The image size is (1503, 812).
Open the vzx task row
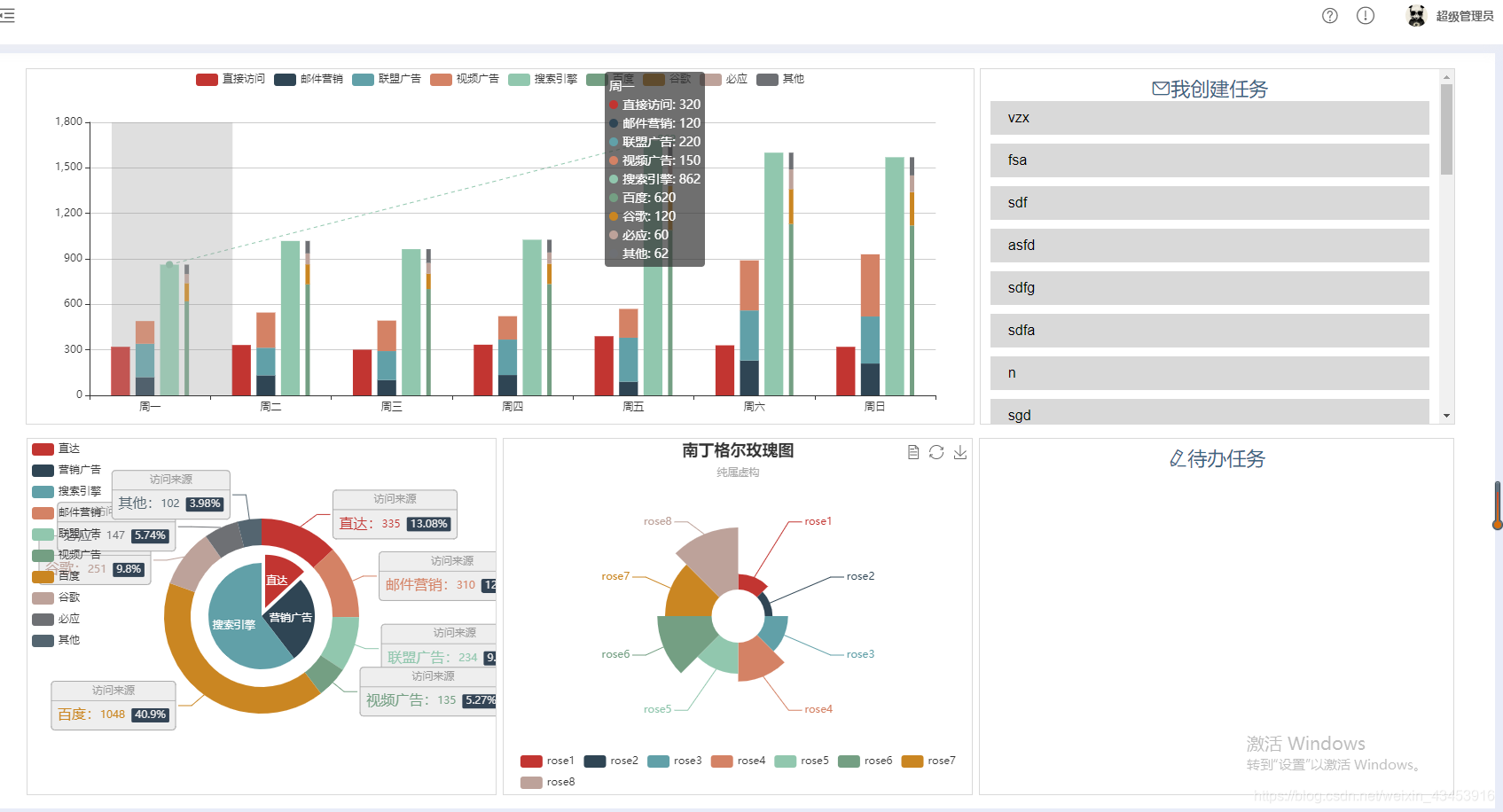click(1209, 118)
